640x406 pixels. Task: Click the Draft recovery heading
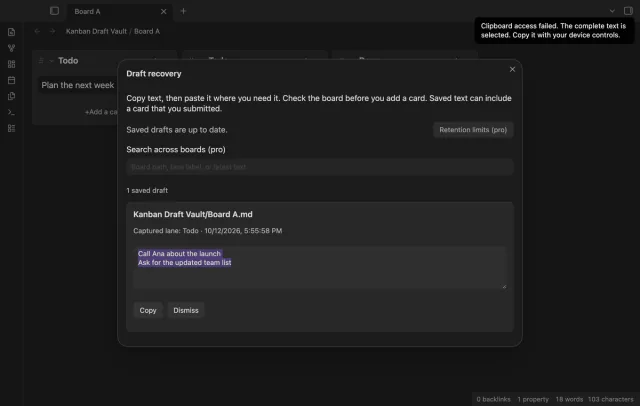pos(153,74)
